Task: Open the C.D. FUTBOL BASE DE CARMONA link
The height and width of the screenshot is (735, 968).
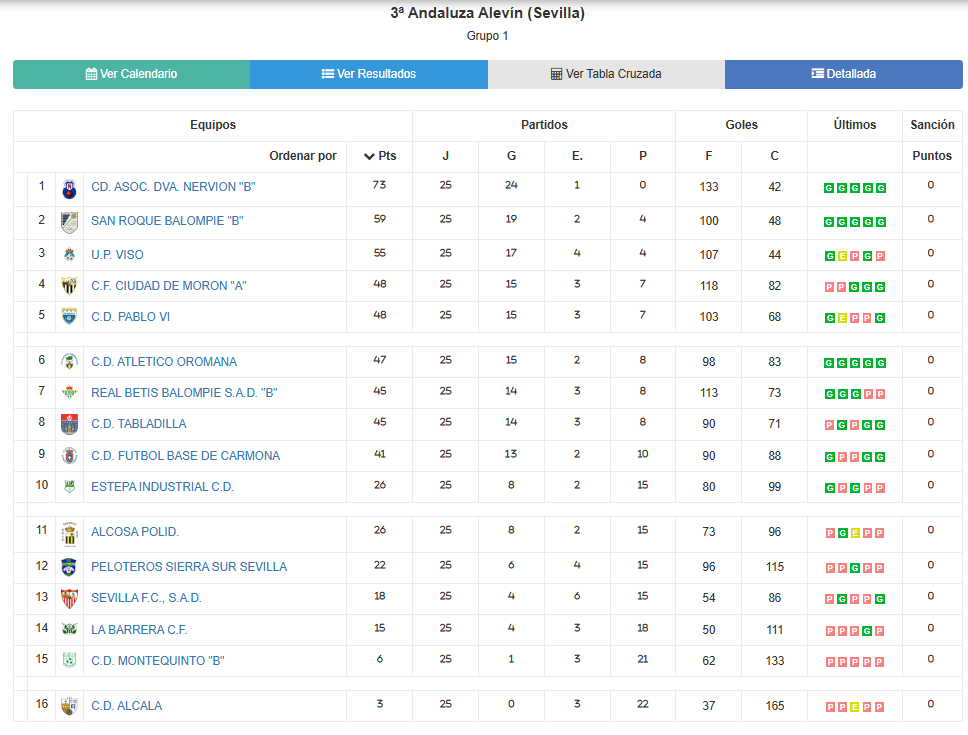Action: click(185, 456)
